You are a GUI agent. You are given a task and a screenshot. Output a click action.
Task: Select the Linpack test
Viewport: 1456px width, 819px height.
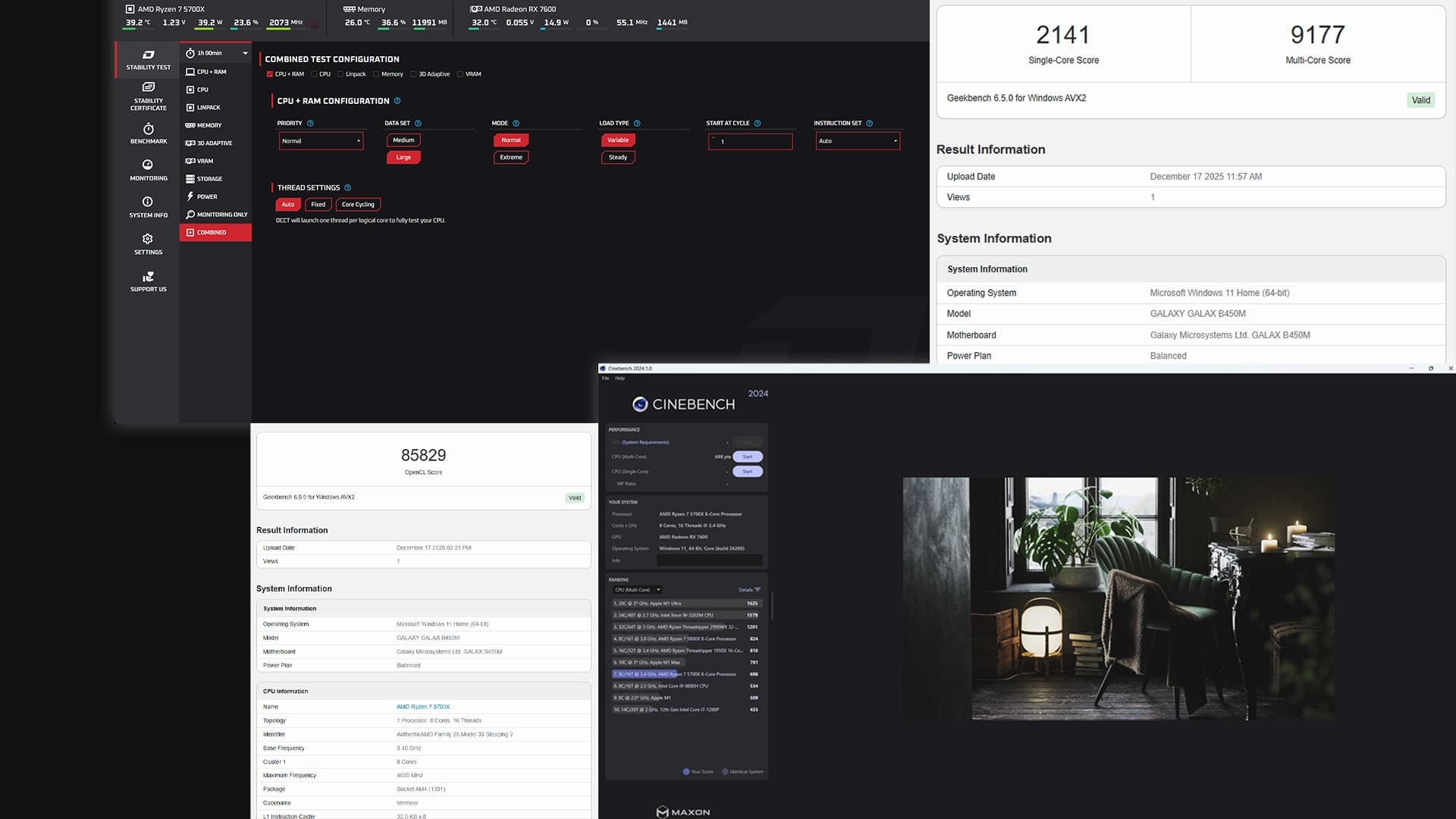[209, 108]
